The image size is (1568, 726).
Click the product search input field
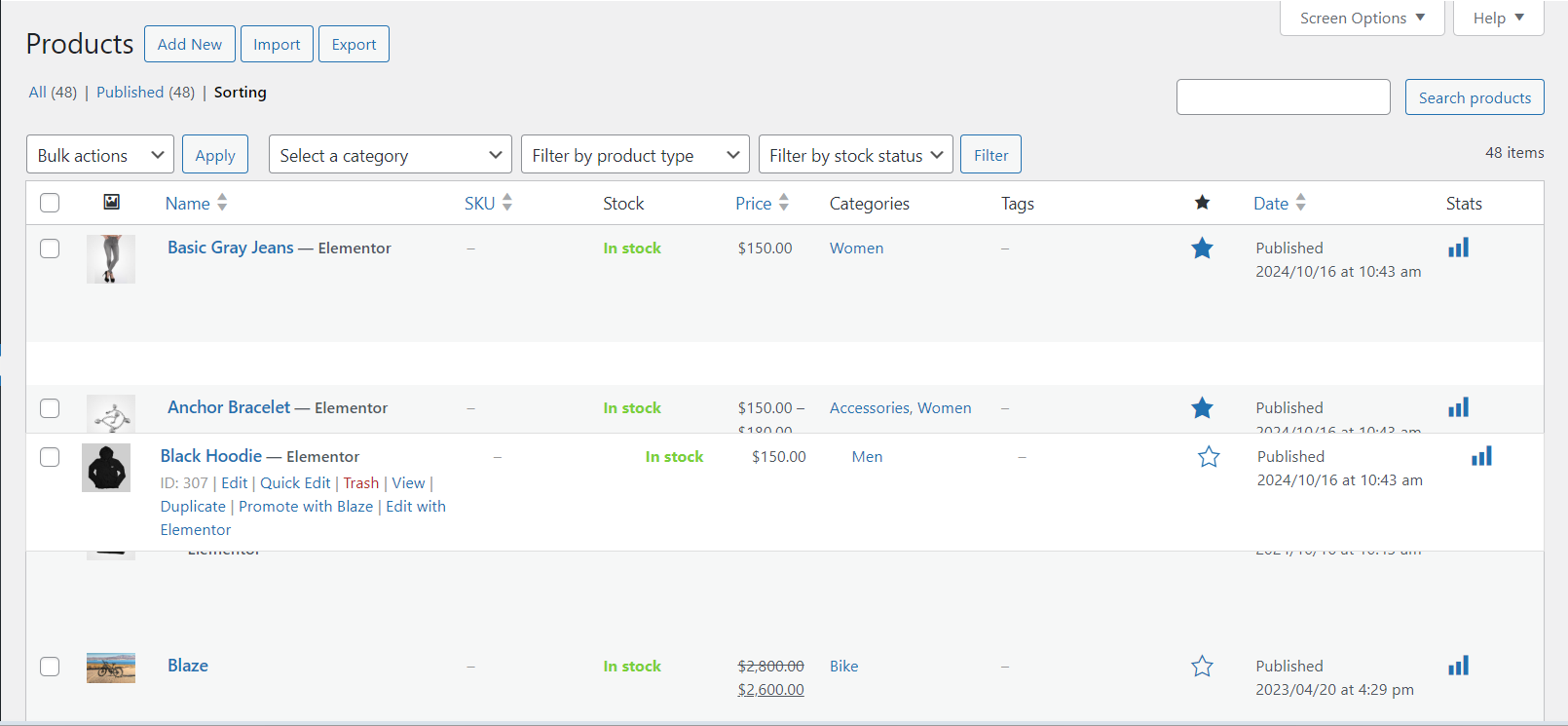point(1283,97)
